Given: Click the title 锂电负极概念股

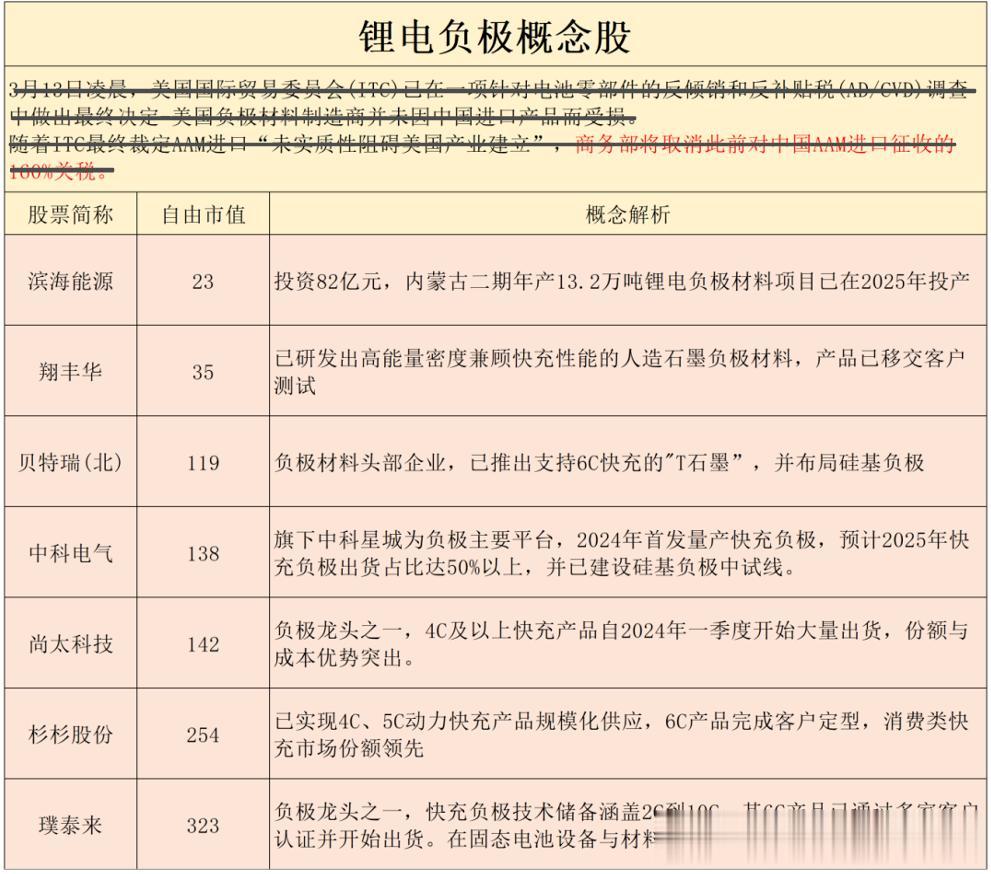Looking at the screenshot, I should coord(495,37).
